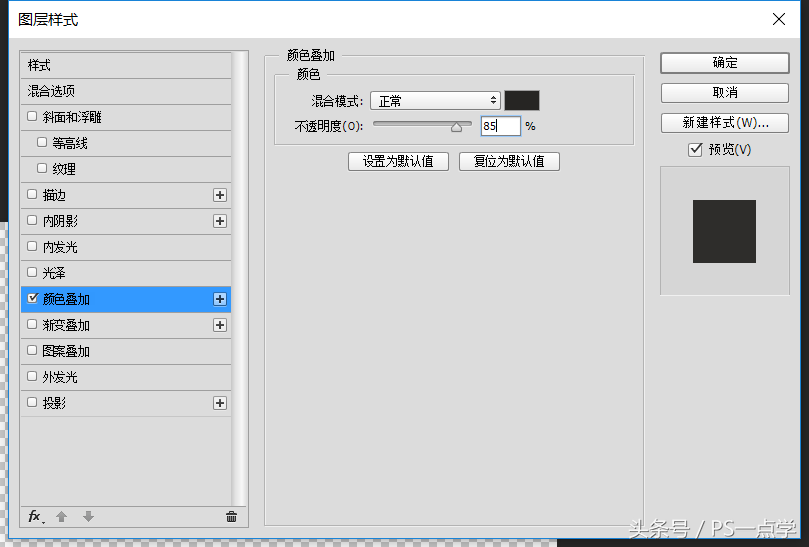Image resolution: width=809 pixels, height=547 pixels.
Task: Enable the 纹理 checkbox
Action: (42, 168)
